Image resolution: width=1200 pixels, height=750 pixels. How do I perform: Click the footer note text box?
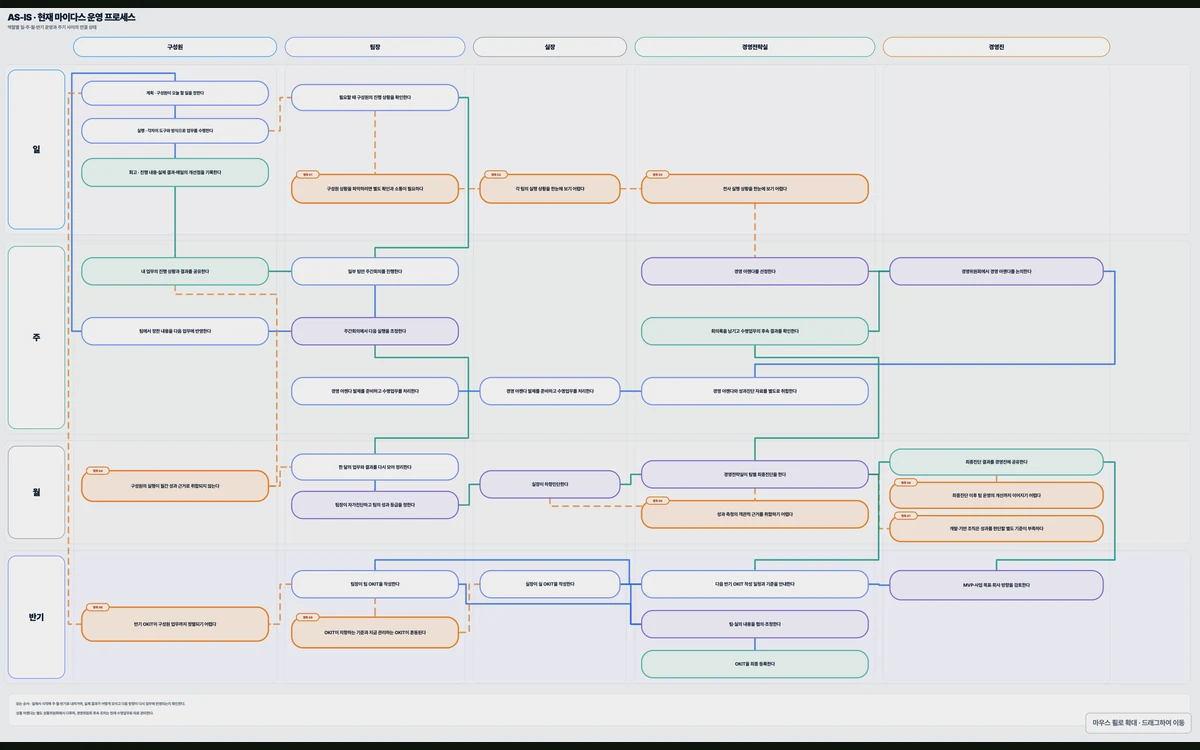600,708
